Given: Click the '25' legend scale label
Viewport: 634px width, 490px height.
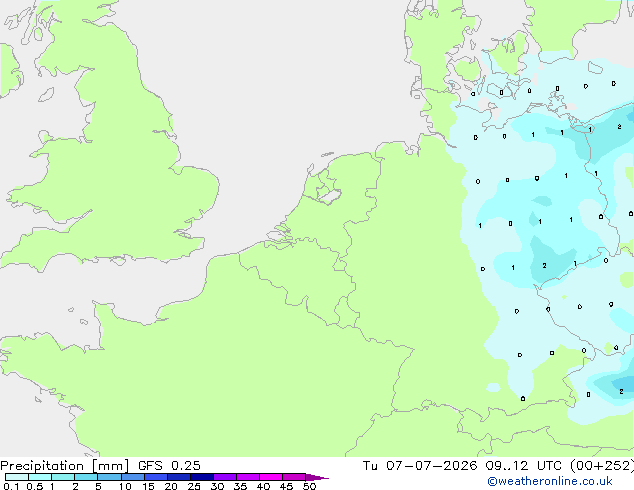Looking at the screenshot, I should (194, 486).
